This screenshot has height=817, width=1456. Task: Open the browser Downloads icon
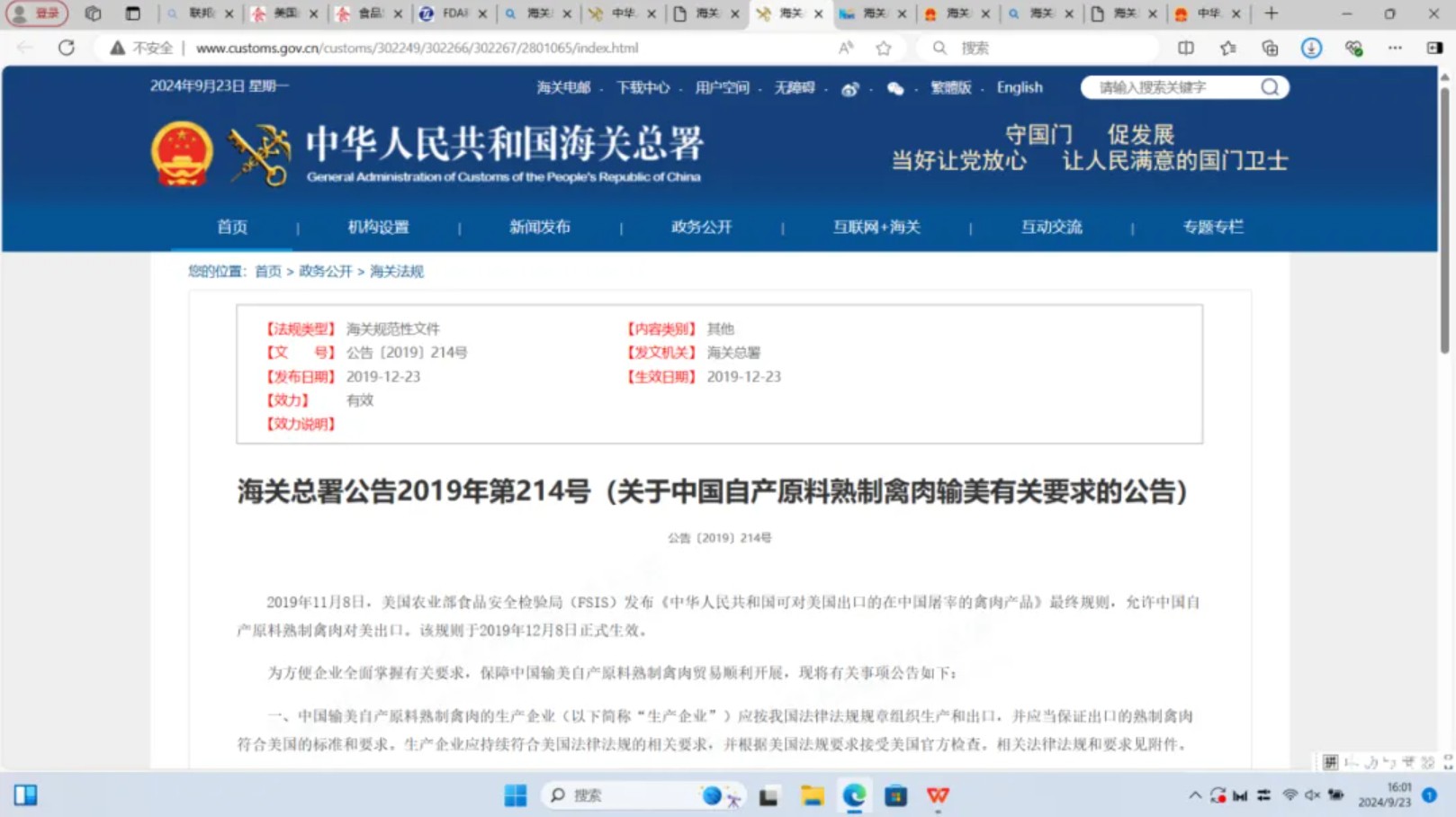[1311, 48]
